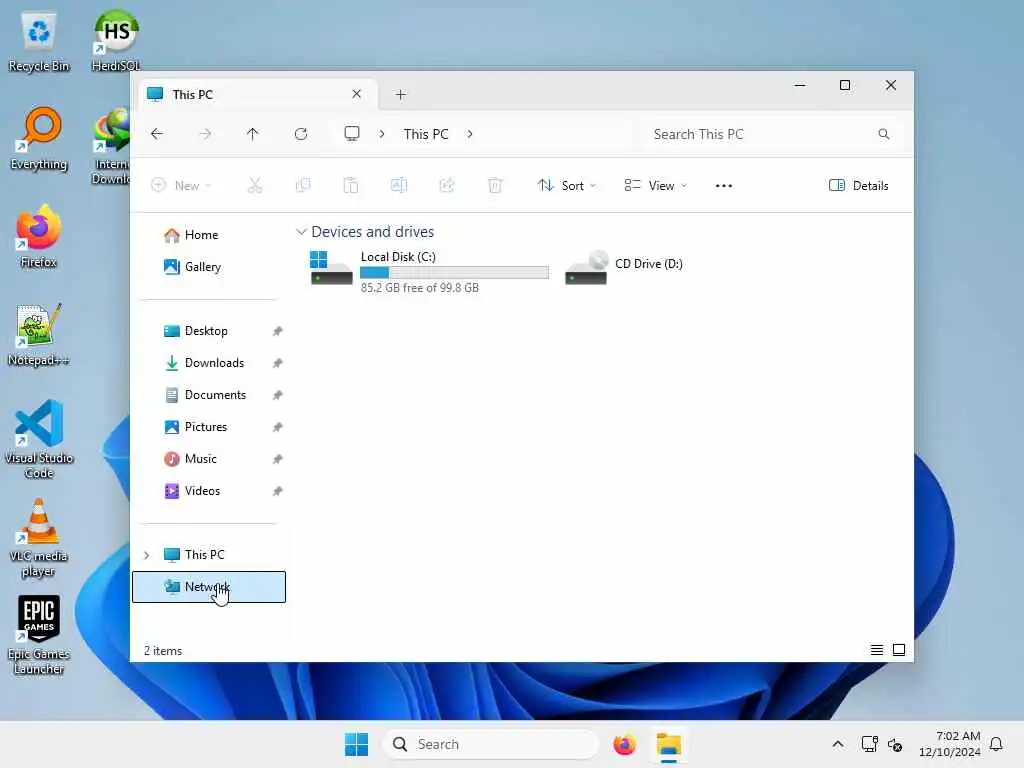Click the Delete trash icon

pos(495,185)
